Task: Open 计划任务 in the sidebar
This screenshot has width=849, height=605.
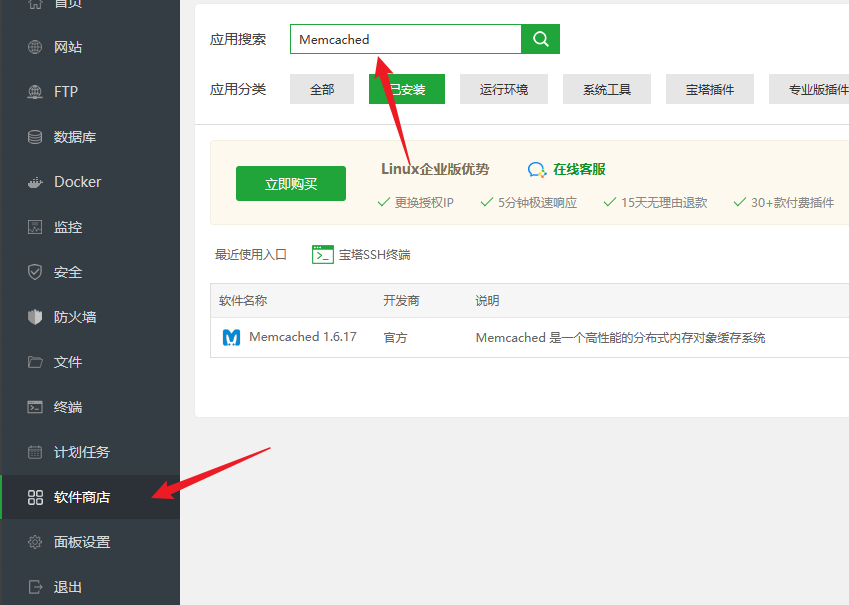Action: (x=90, y=452)
